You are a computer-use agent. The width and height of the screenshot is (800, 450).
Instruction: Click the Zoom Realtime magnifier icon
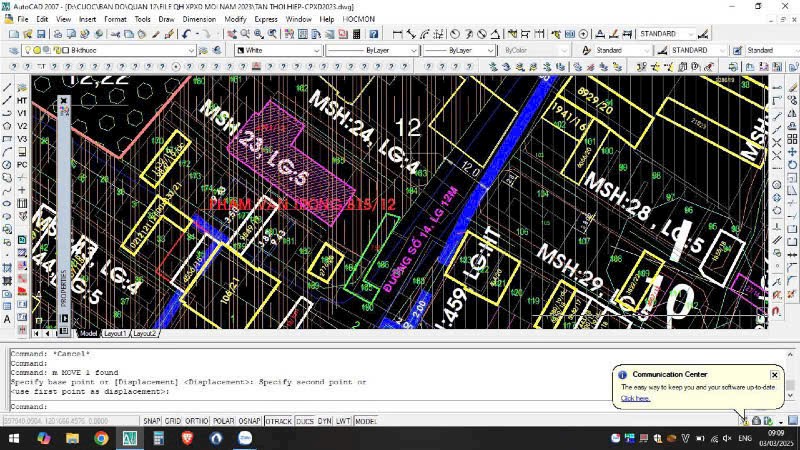(245, 34)
